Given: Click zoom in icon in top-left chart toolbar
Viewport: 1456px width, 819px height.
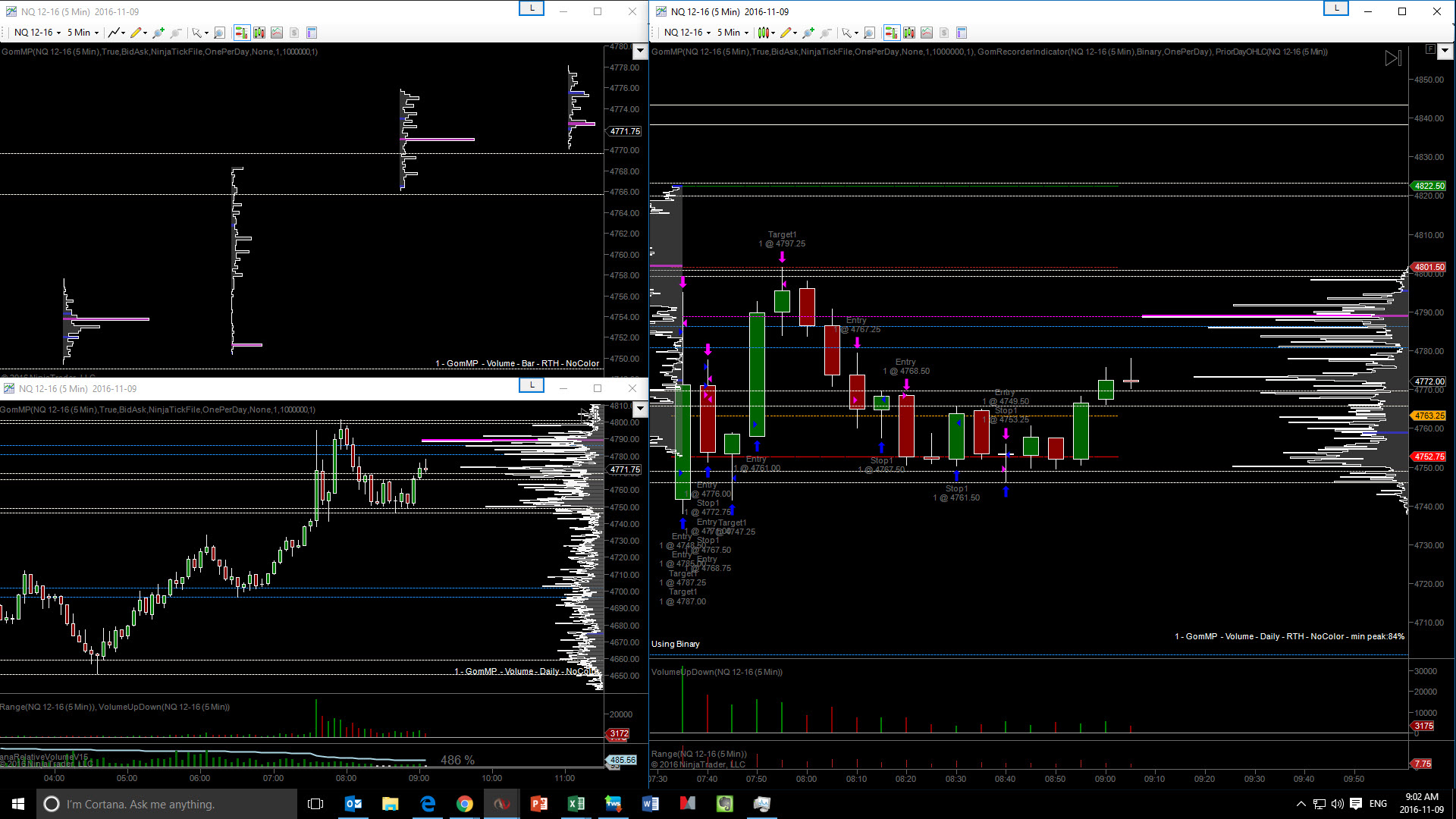Looking at the screenshot, I should tap(158, 33).
